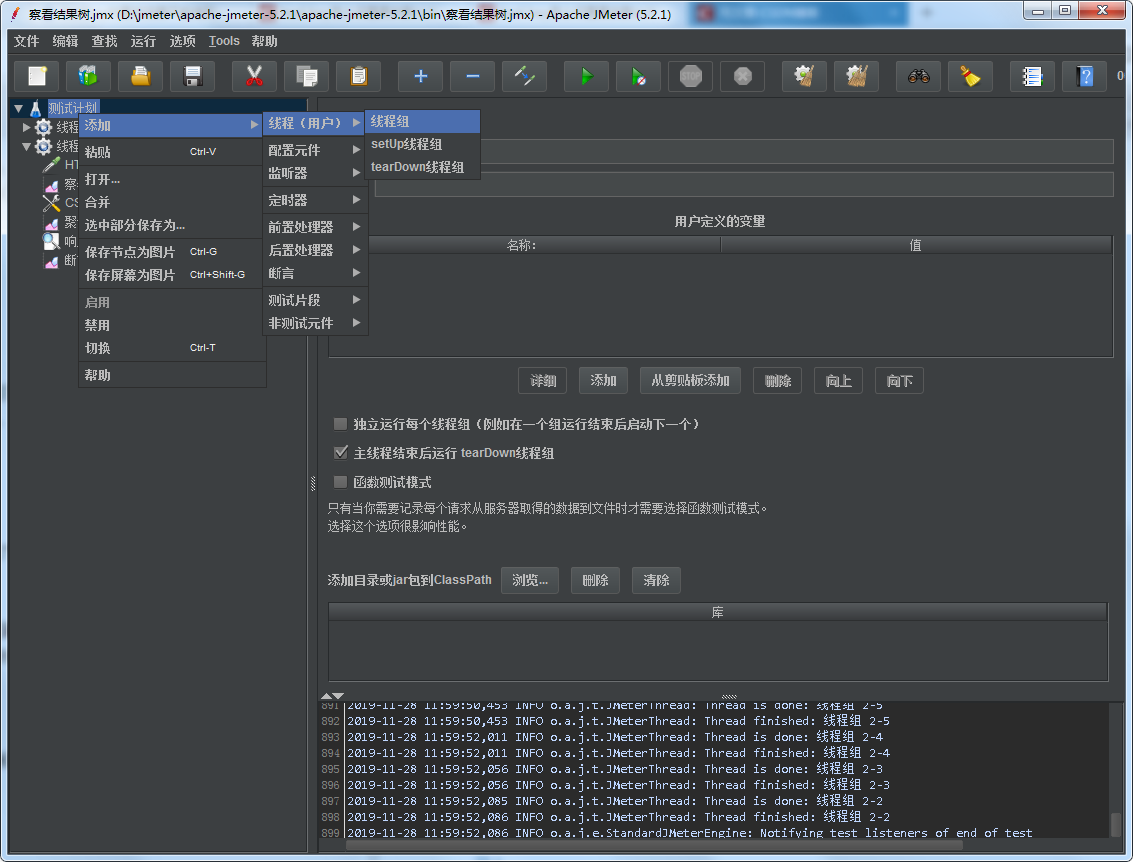
Task: Open Help with question mark icon
Action: point(1085,76)
